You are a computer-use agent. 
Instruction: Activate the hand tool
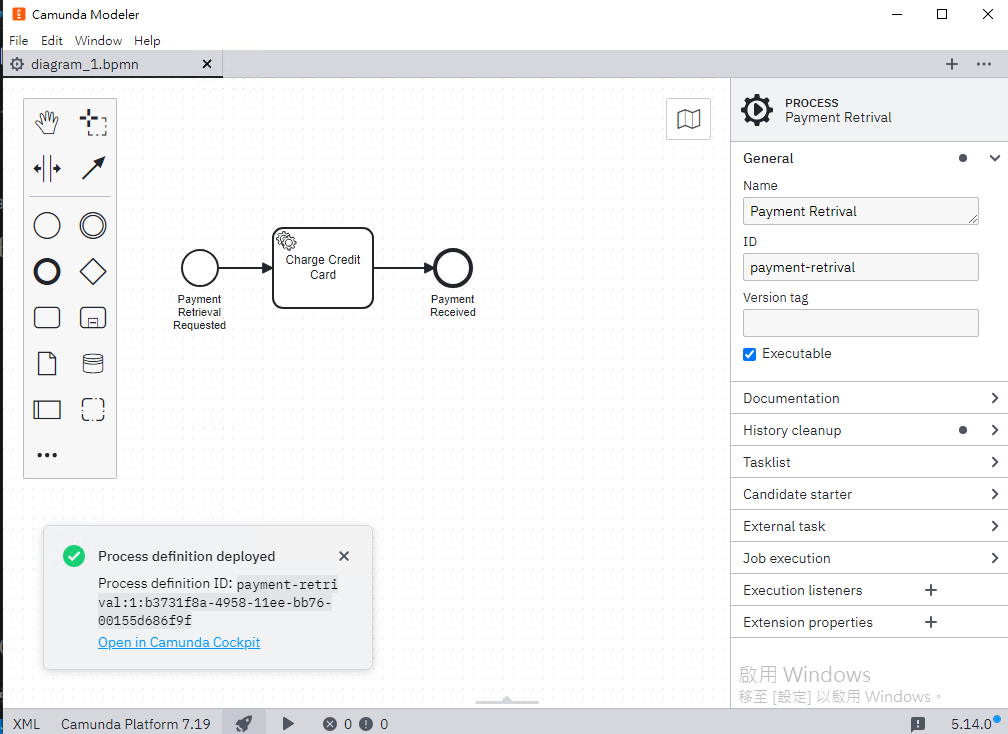coord(47,122)
